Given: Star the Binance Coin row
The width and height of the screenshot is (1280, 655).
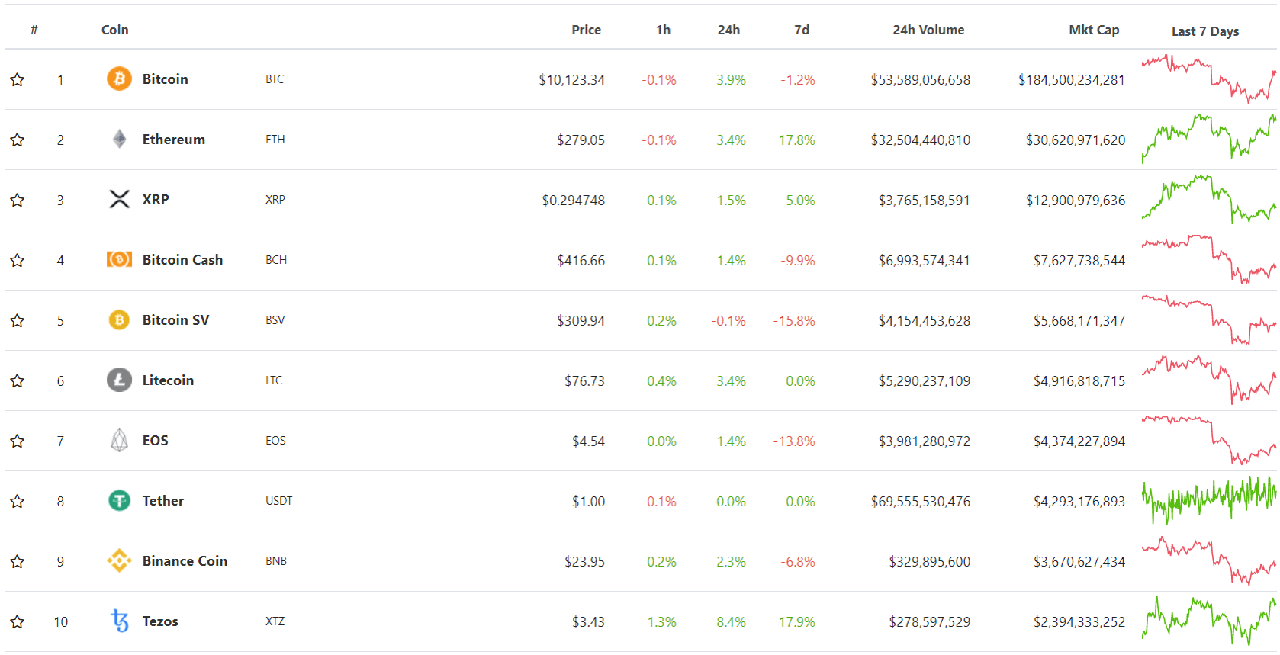Looking at the screenshot, I should [x=17, y=561].
